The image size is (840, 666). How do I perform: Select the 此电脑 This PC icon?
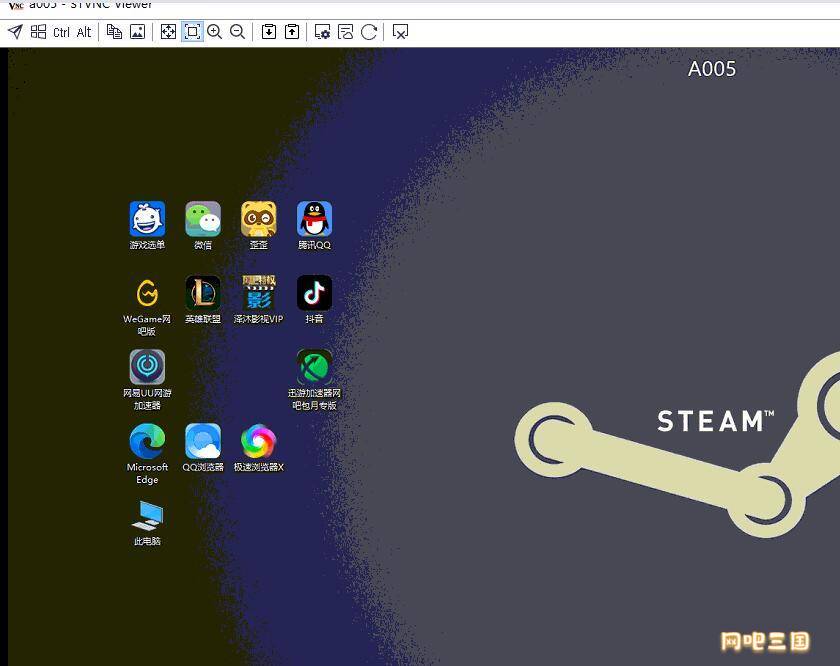147,523
